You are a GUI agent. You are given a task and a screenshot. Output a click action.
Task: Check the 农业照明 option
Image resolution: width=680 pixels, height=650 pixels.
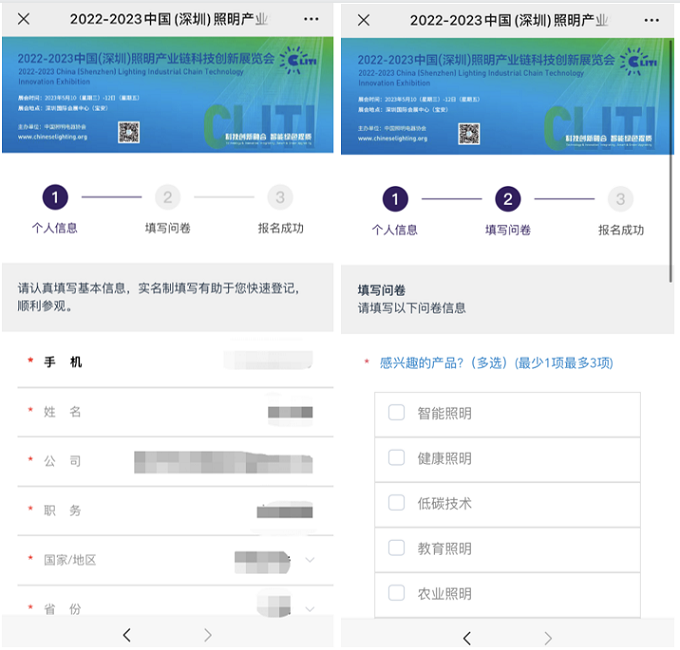(397, 593)
